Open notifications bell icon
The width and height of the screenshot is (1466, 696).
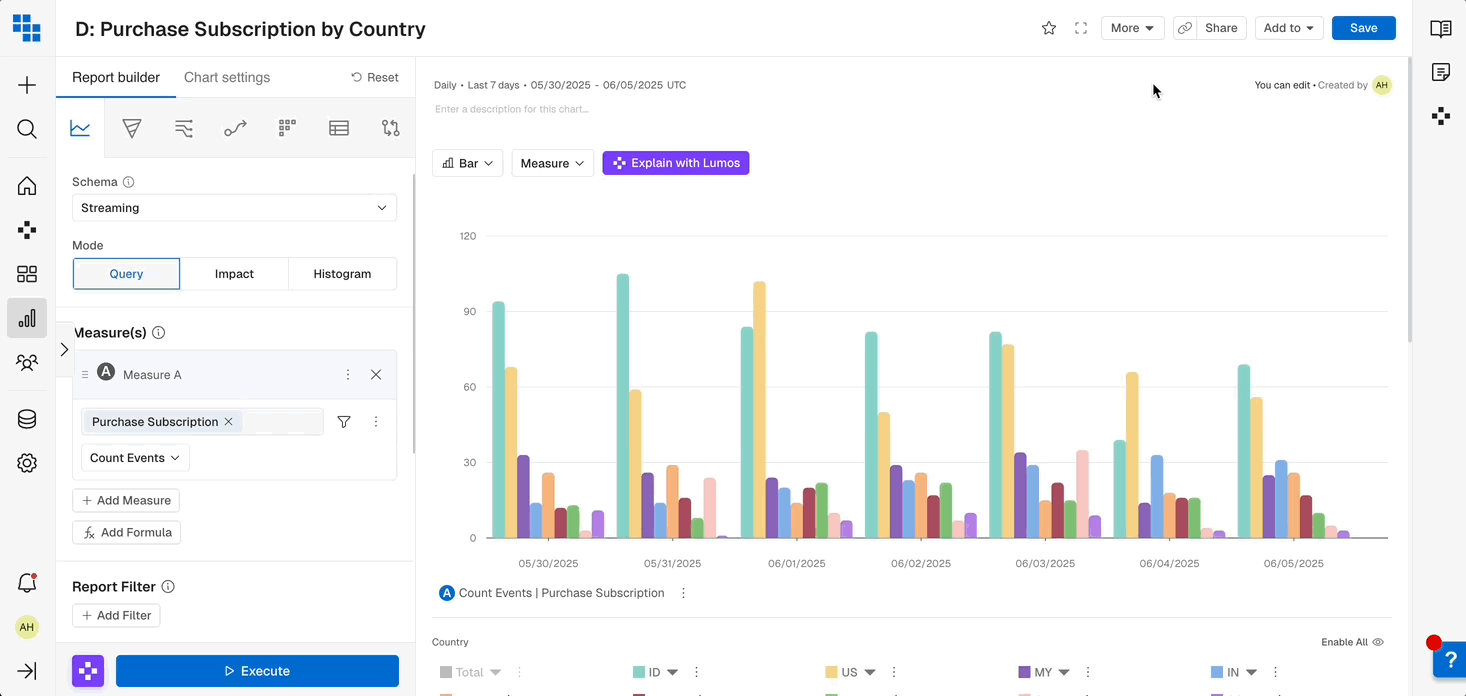27,584
